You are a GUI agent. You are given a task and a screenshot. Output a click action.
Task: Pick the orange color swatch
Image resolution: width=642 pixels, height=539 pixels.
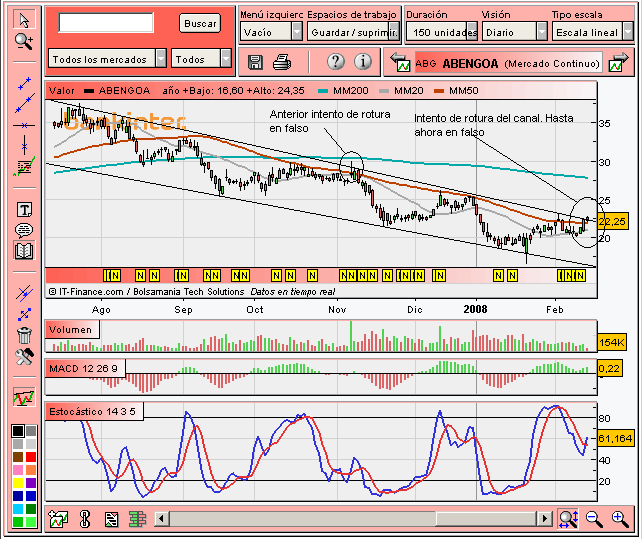point(31,470)
